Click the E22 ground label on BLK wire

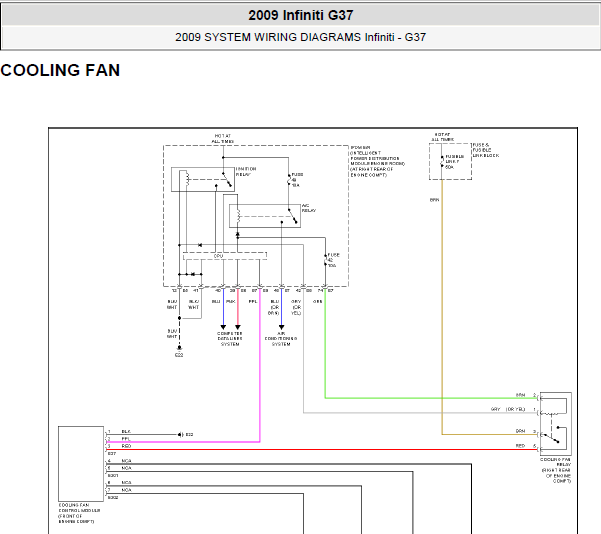[189, 434]
